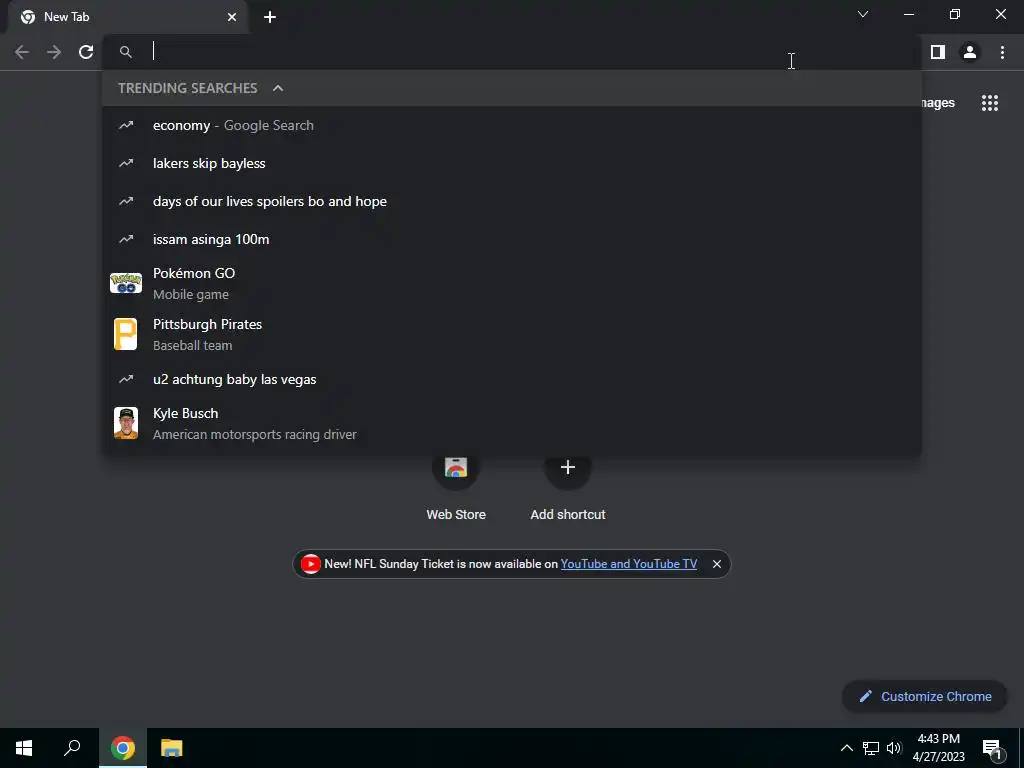Image resolution: width=1024 pixels, height=768 pixels.
Task: Open File Explorer from the taskbar
Action: 172,748
